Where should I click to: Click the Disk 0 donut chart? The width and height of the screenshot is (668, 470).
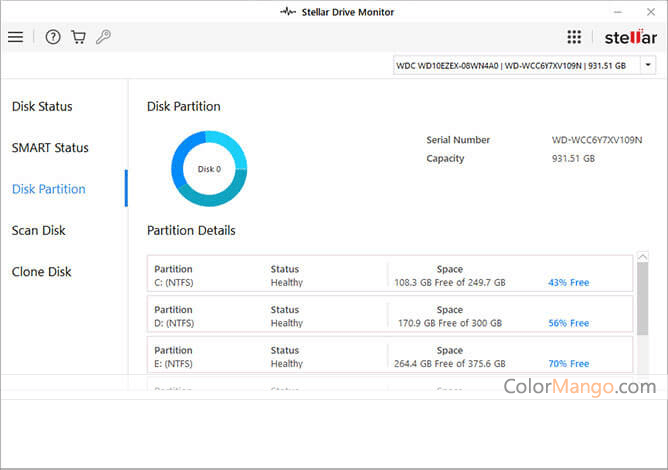pyautogui.click(x=209, y=169)
